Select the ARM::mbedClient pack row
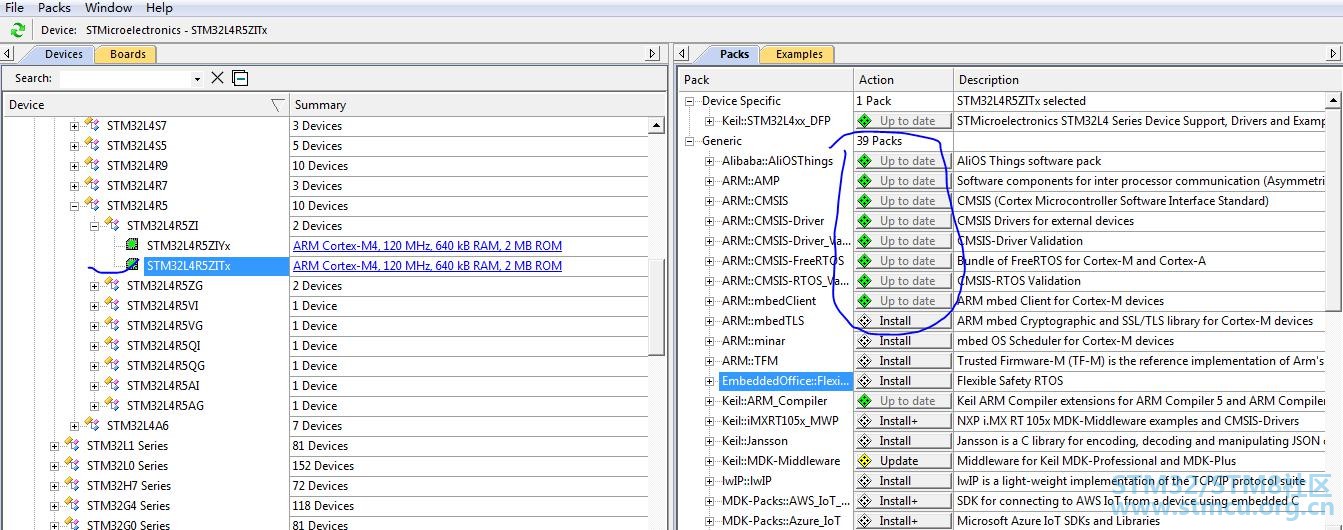1343x530 pixels. 769,301
